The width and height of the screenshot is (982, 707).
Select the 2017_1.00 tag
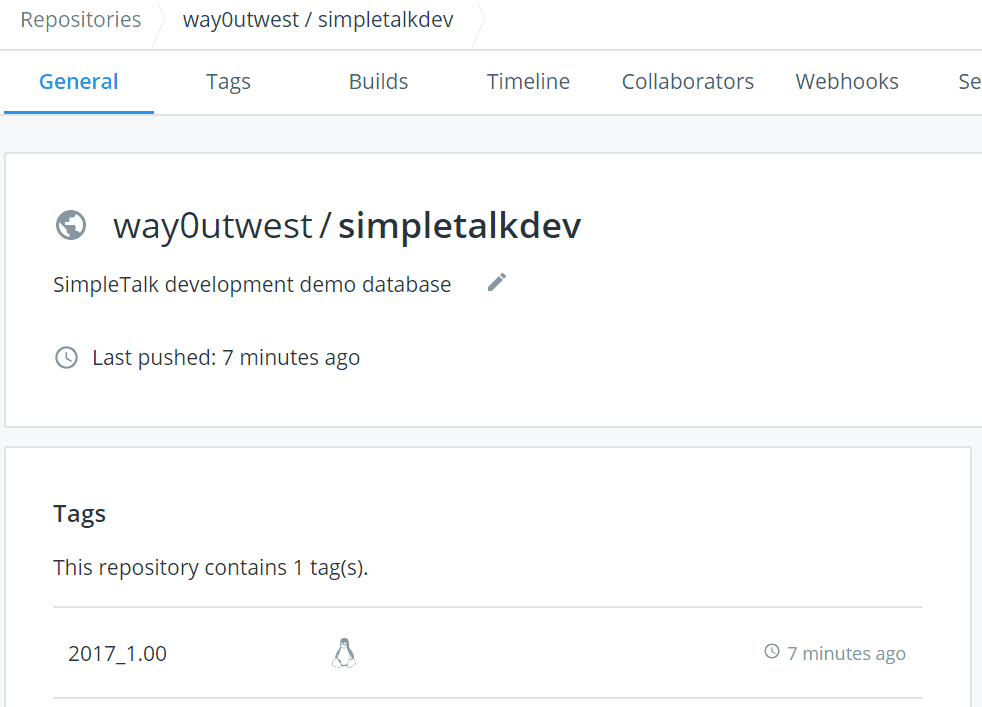(117, 654)
